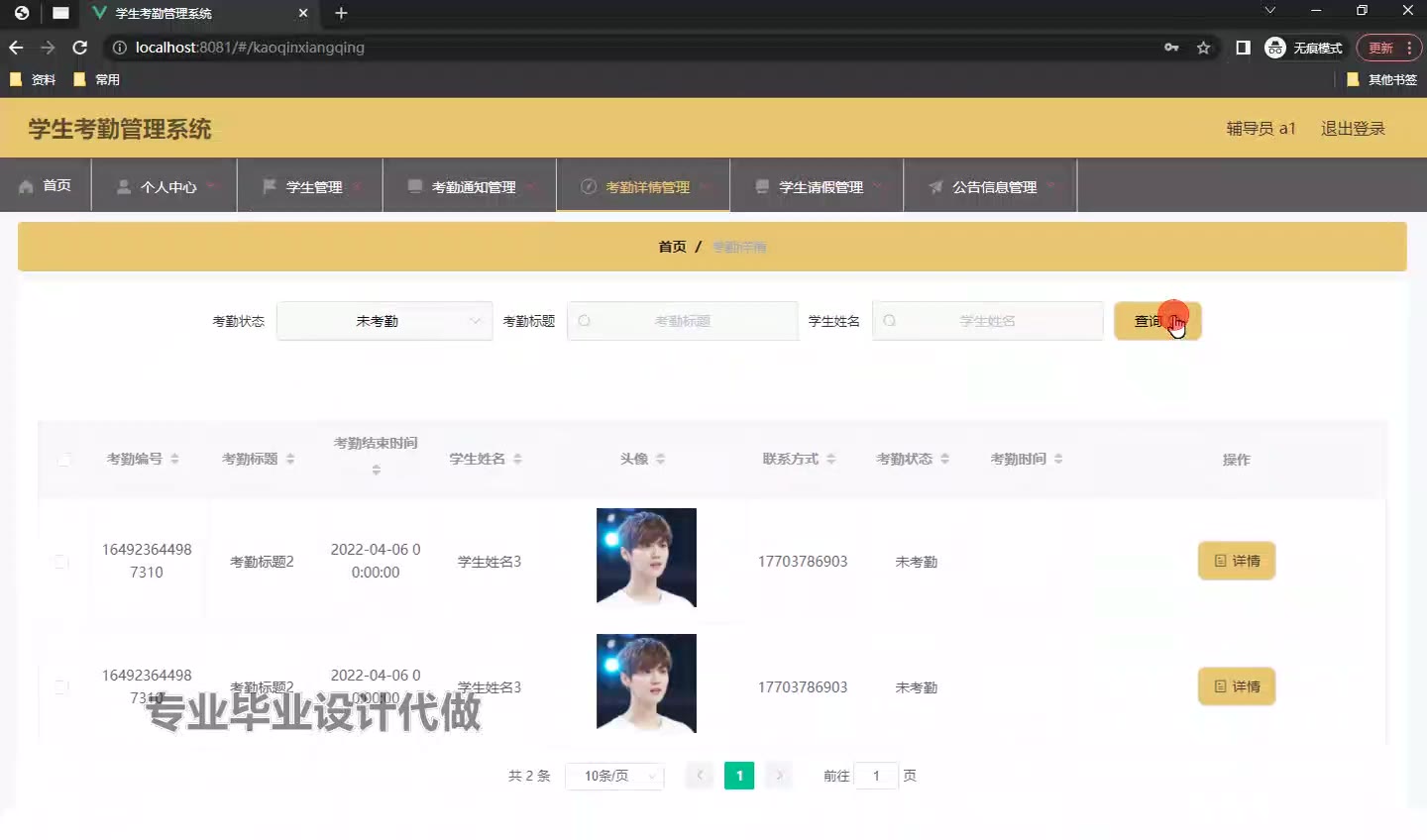This screenshot has height=840, width=1427.
Task: Open a new browser tab
Action: 341,13
